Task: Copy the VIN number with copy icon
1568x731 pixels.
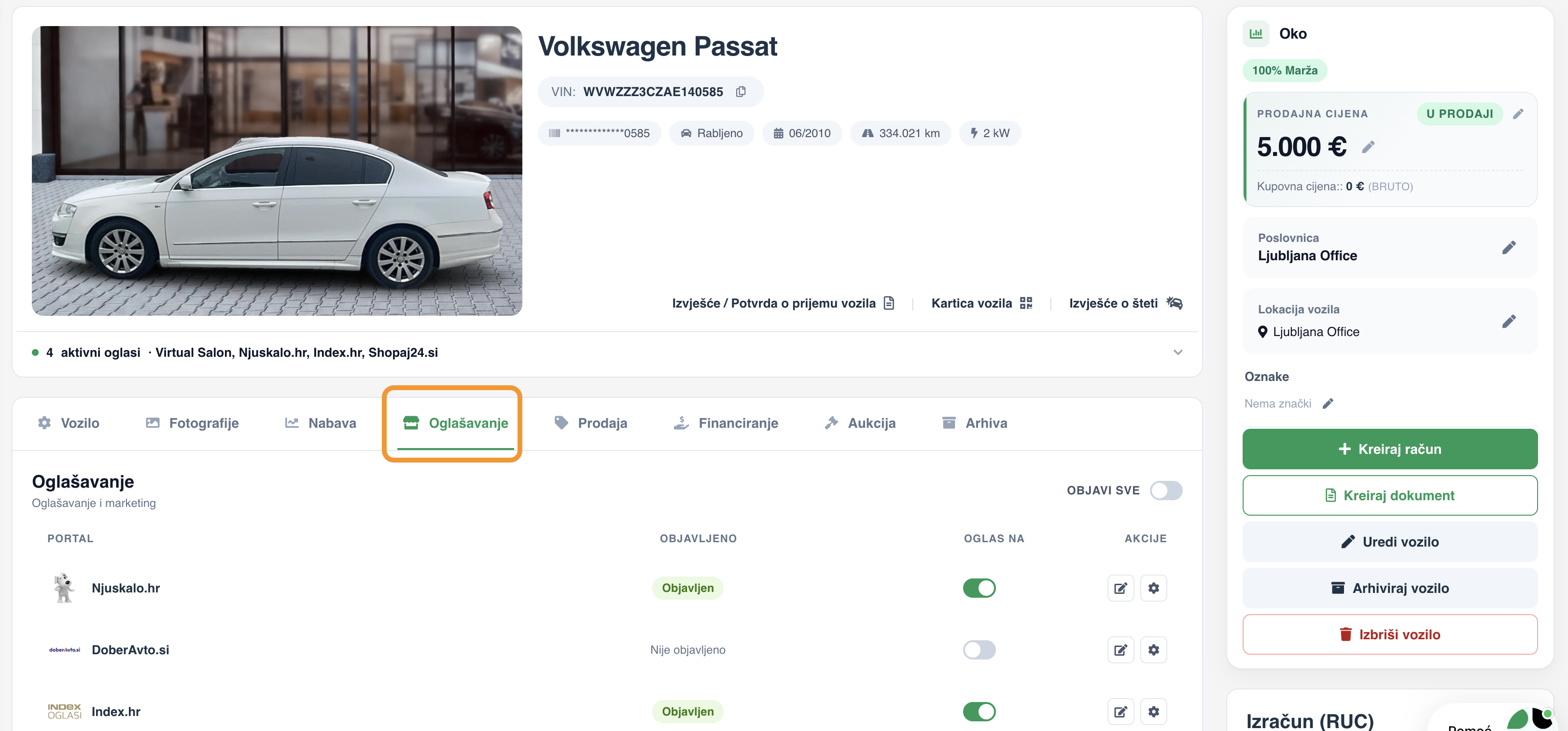Action: click(x=740, y=92)
